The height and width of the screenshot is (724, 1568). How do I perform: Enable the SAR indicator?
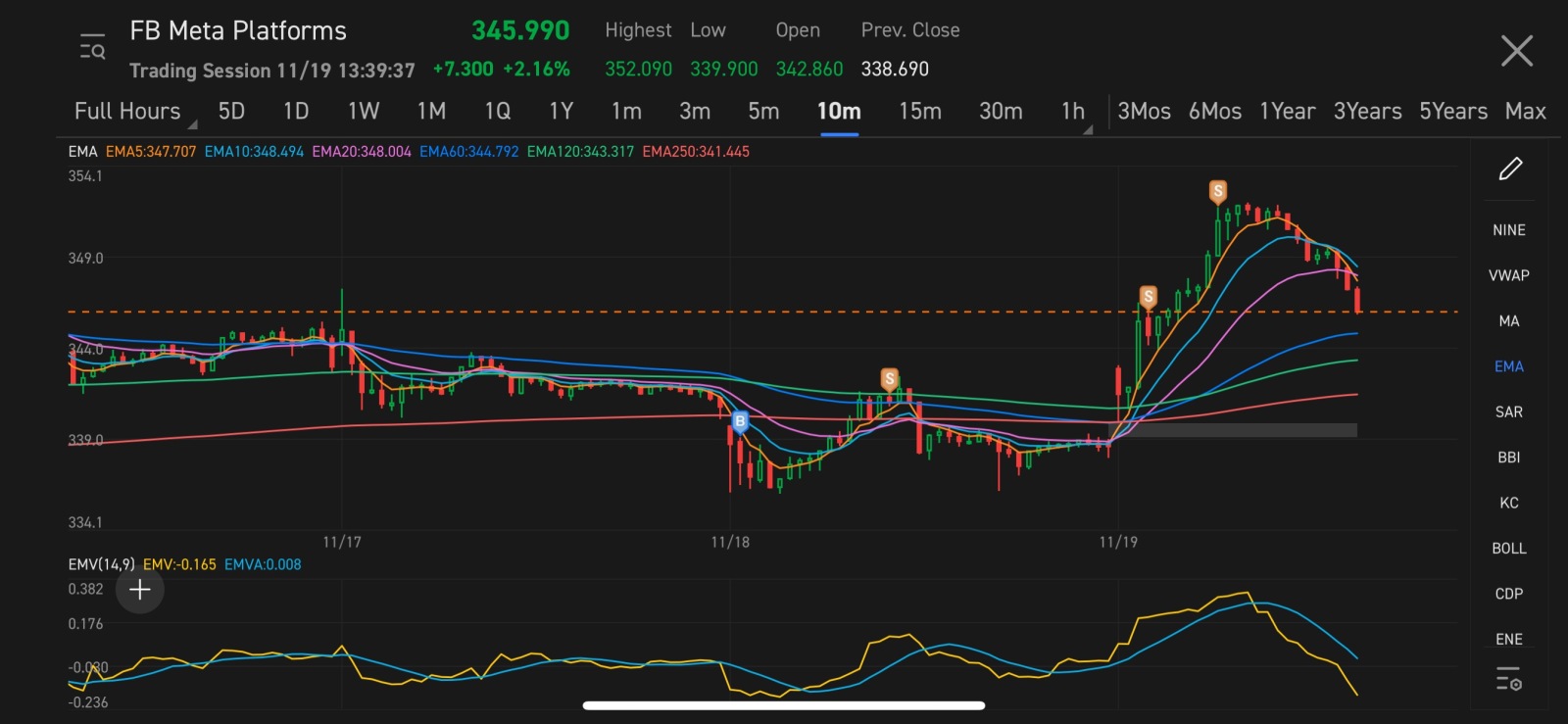point(1509,412)
